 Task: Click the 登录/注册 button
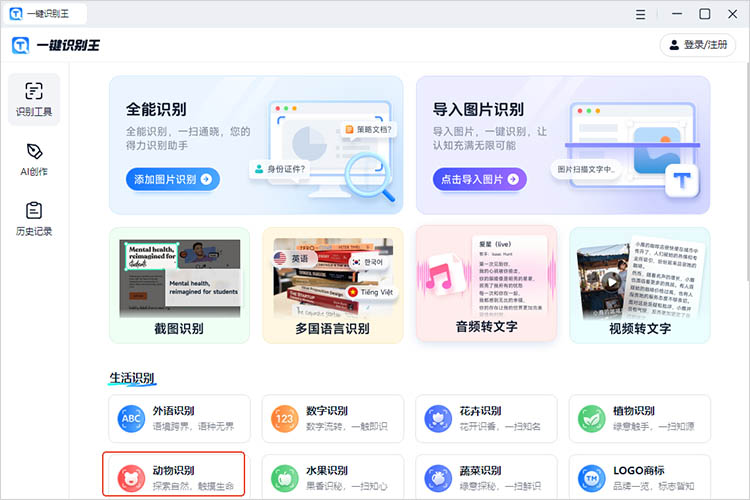coord(698,45)
